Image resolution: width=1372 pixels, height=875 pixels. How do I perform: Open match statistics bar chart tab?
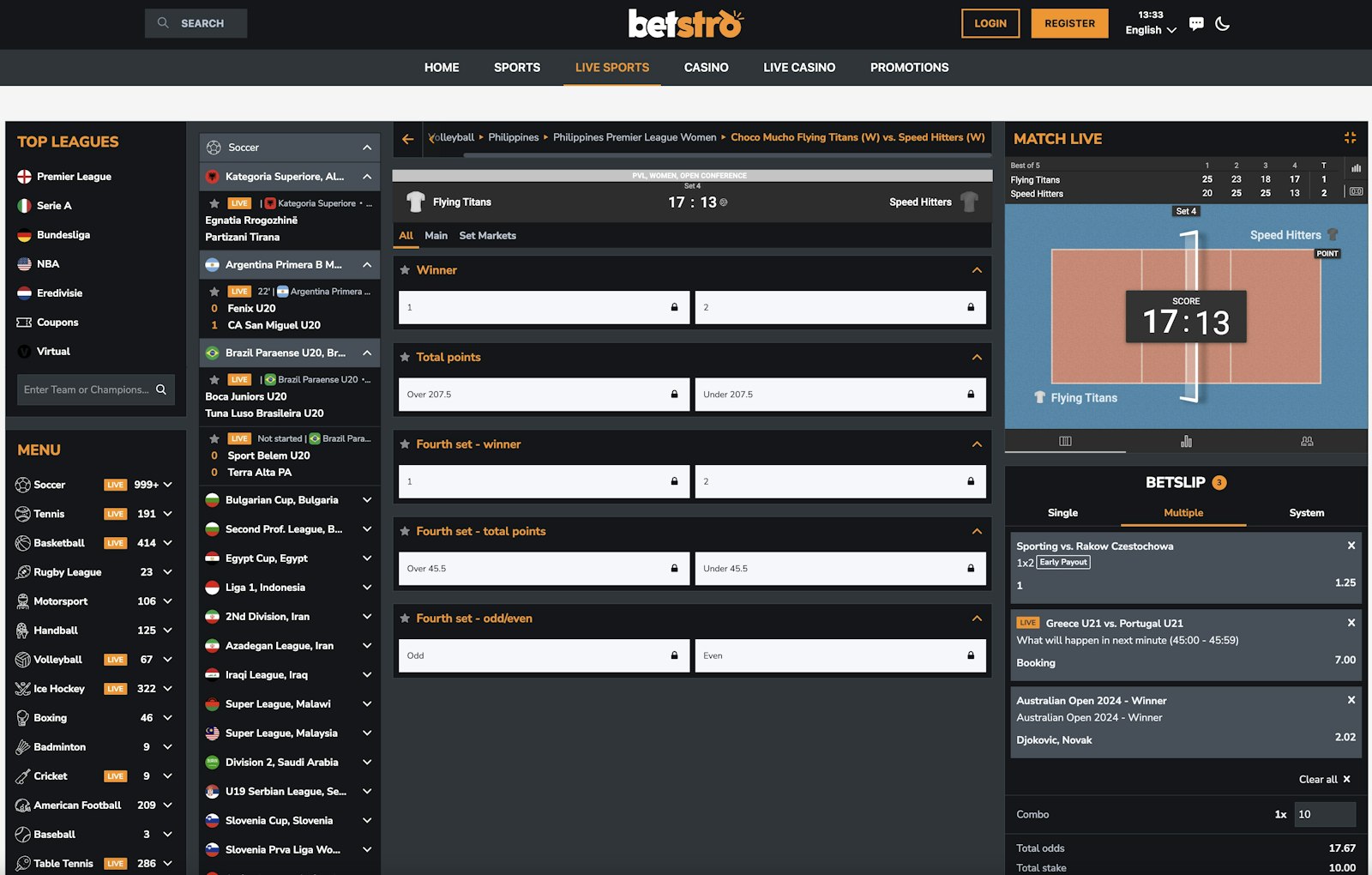(x=1186, y=441)
